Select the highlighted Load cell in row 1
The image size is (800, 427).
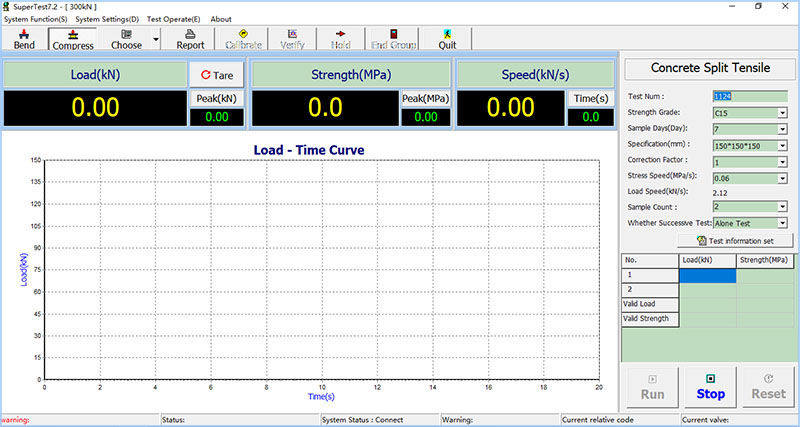pos(707,275)
